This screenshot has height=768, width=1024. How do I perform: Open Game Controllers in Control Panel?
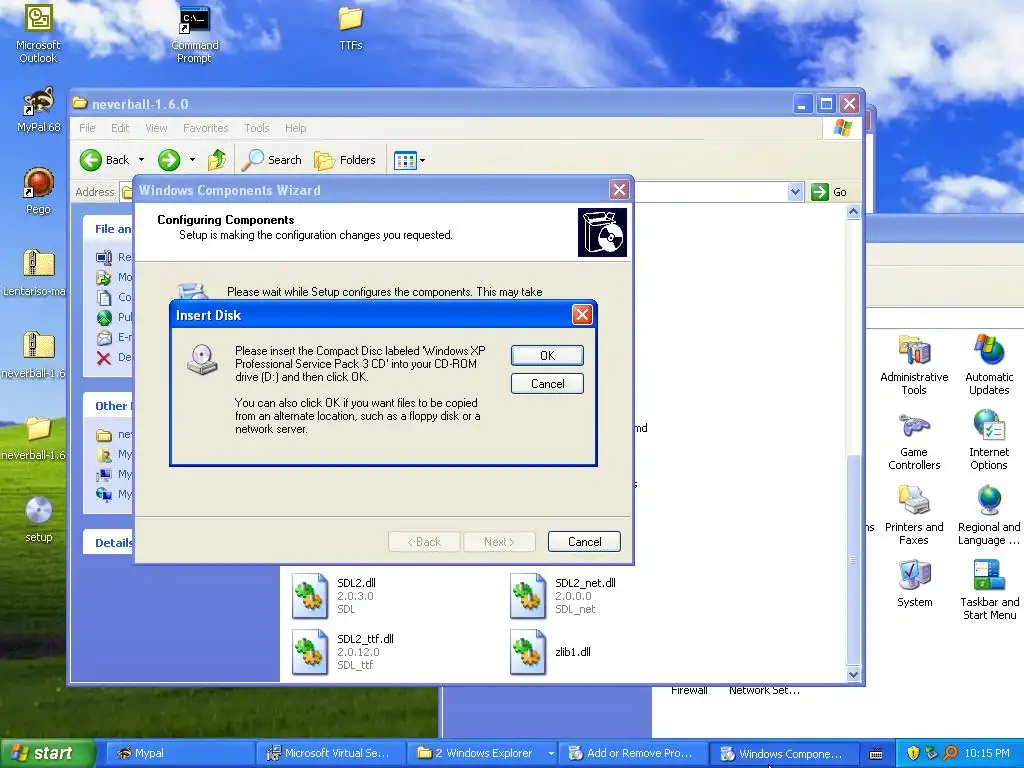pyautogui.click(x=914, y=441)
